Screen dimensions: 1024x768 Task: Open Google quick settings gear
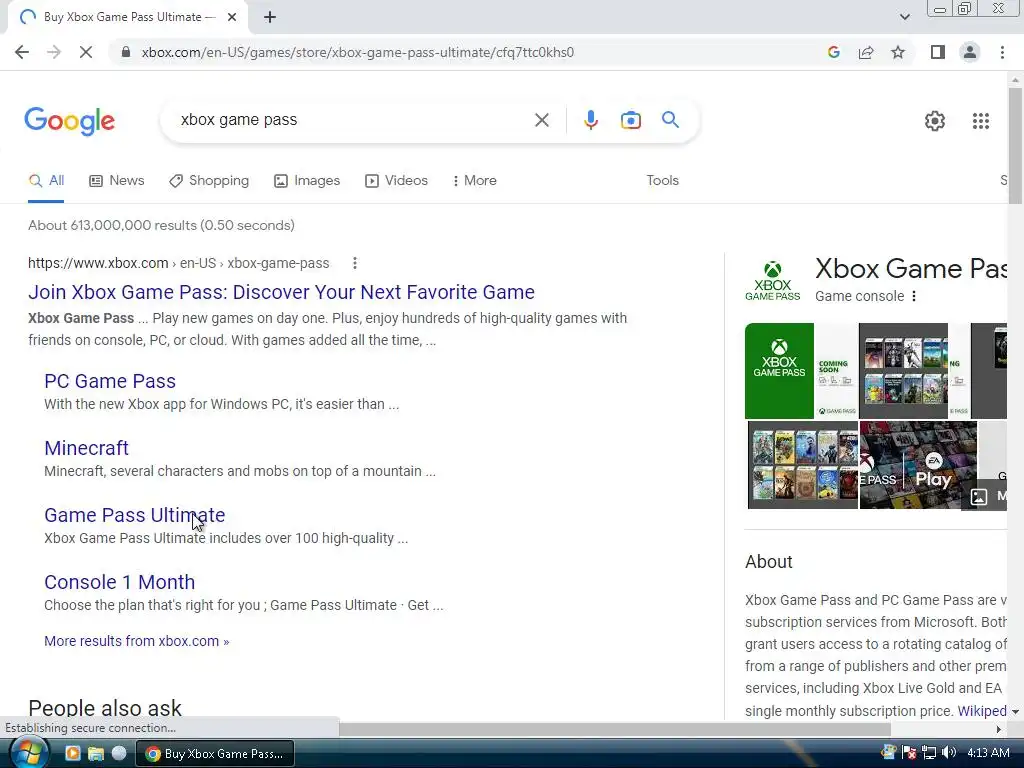tap(935, 121)
